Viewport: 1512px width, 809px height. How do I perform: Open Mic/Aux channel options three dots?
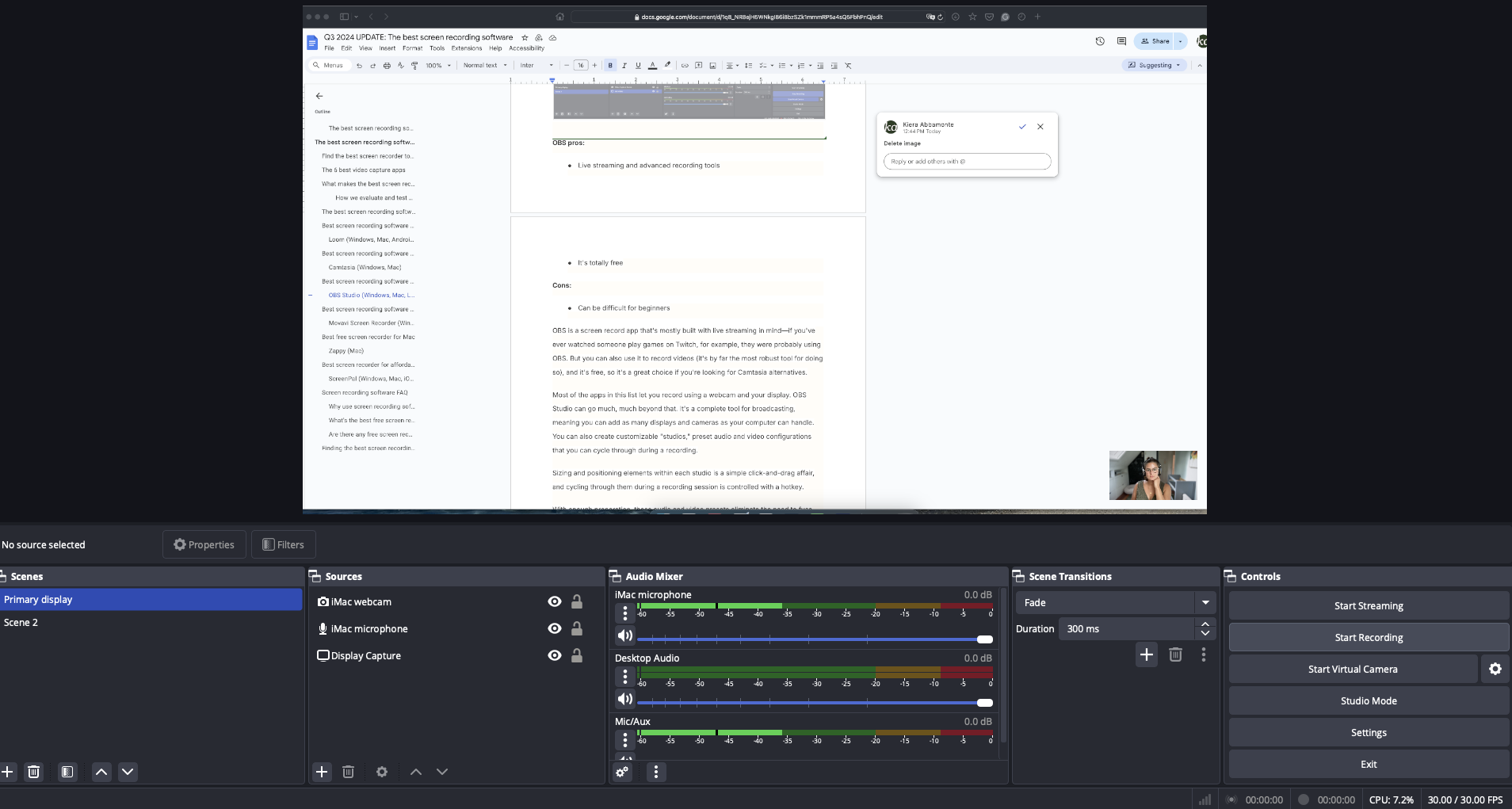(x=625, y=739)
